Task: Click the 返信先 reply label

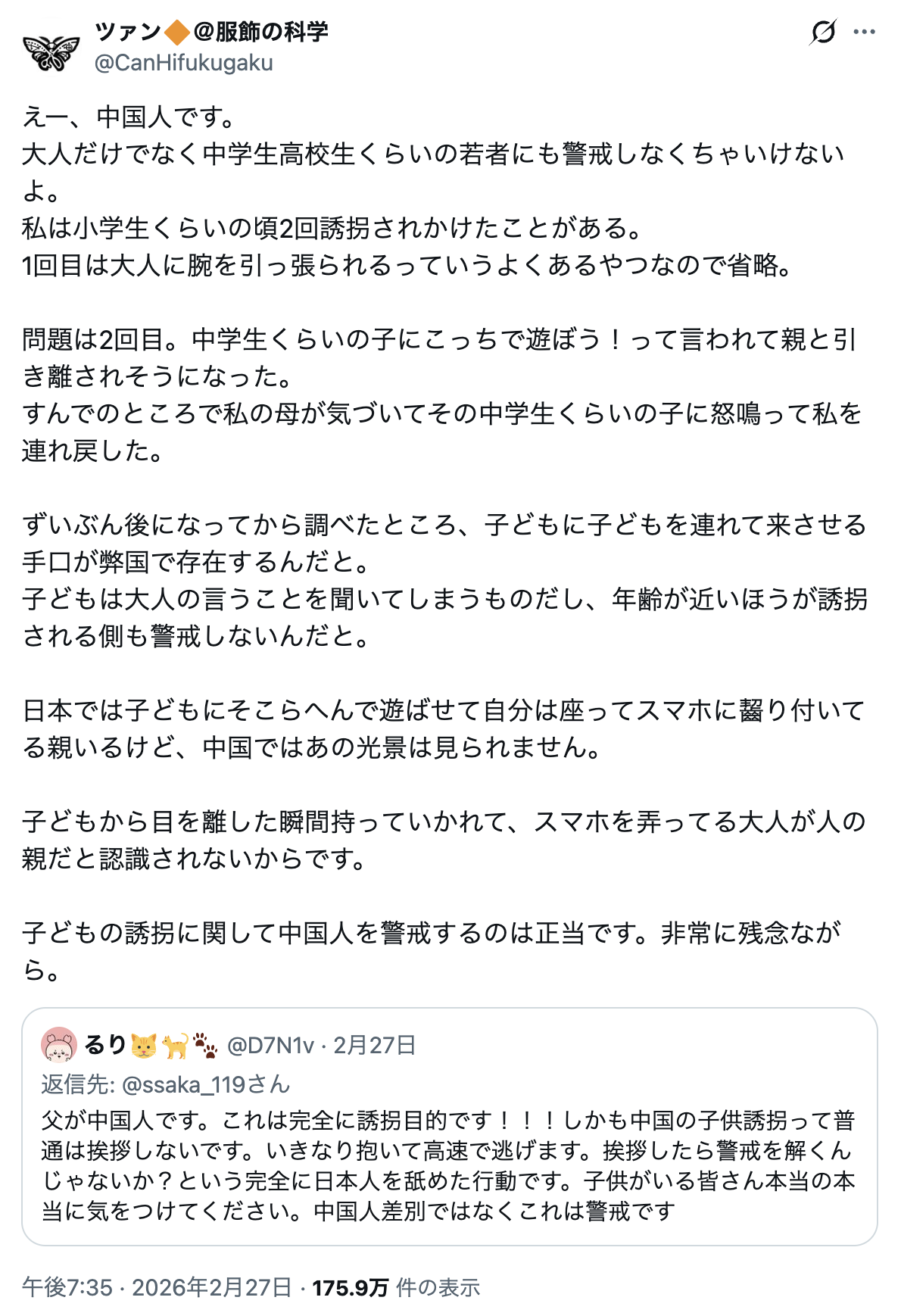Action: tap(77, 1084)
